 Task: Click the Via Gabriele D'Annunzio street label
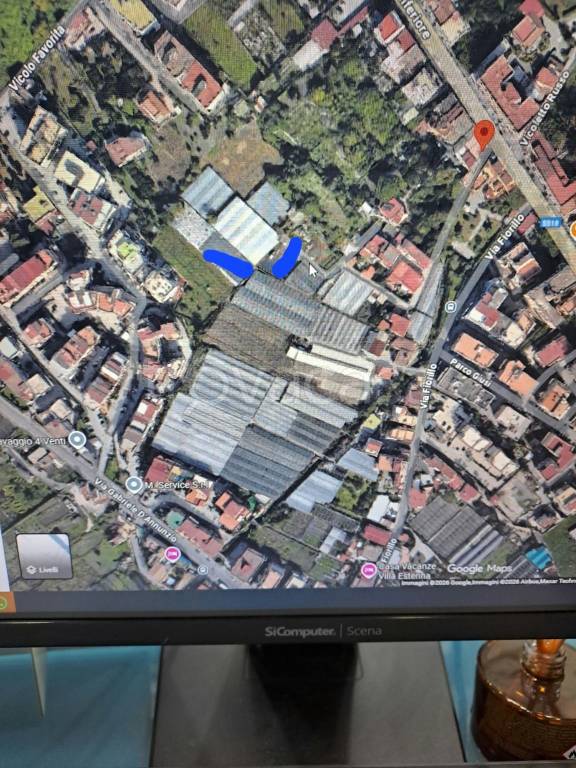point(136,510)
